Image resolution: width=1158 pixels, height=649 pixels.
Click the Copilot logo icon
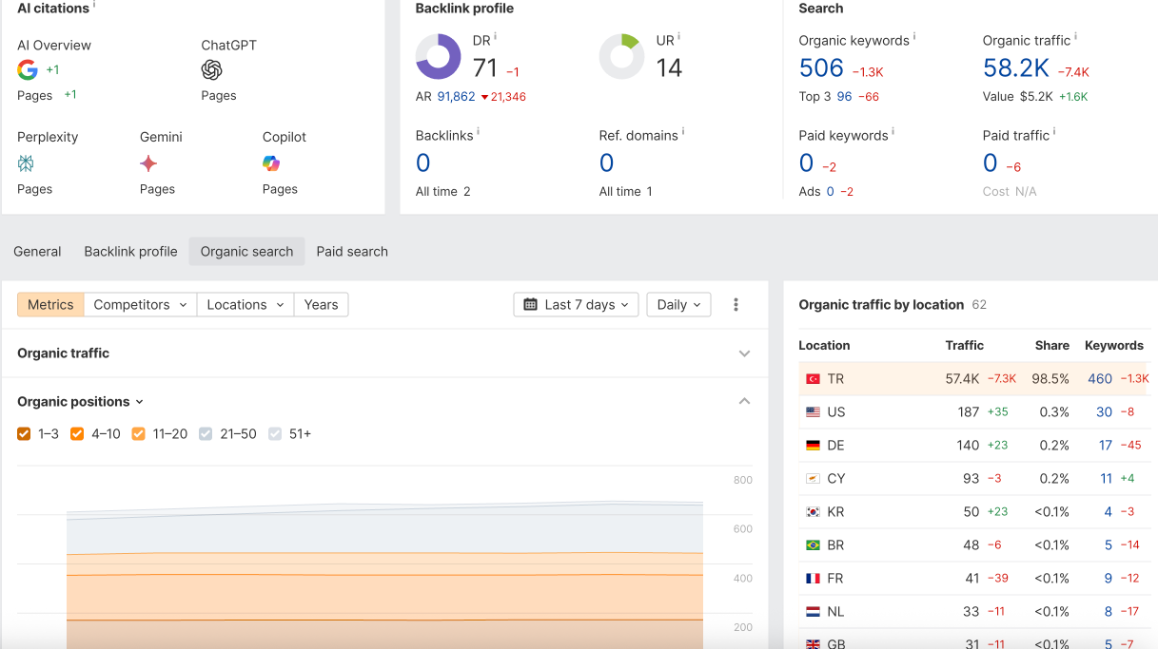(271, 163)
